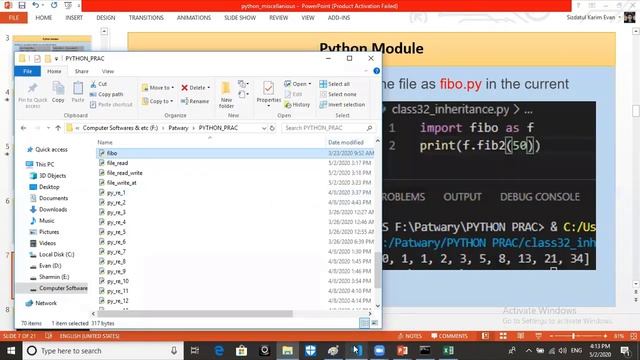Click Explorer file list vertical scrollbar
The image size is (640, 360).
tap(378, 269)
